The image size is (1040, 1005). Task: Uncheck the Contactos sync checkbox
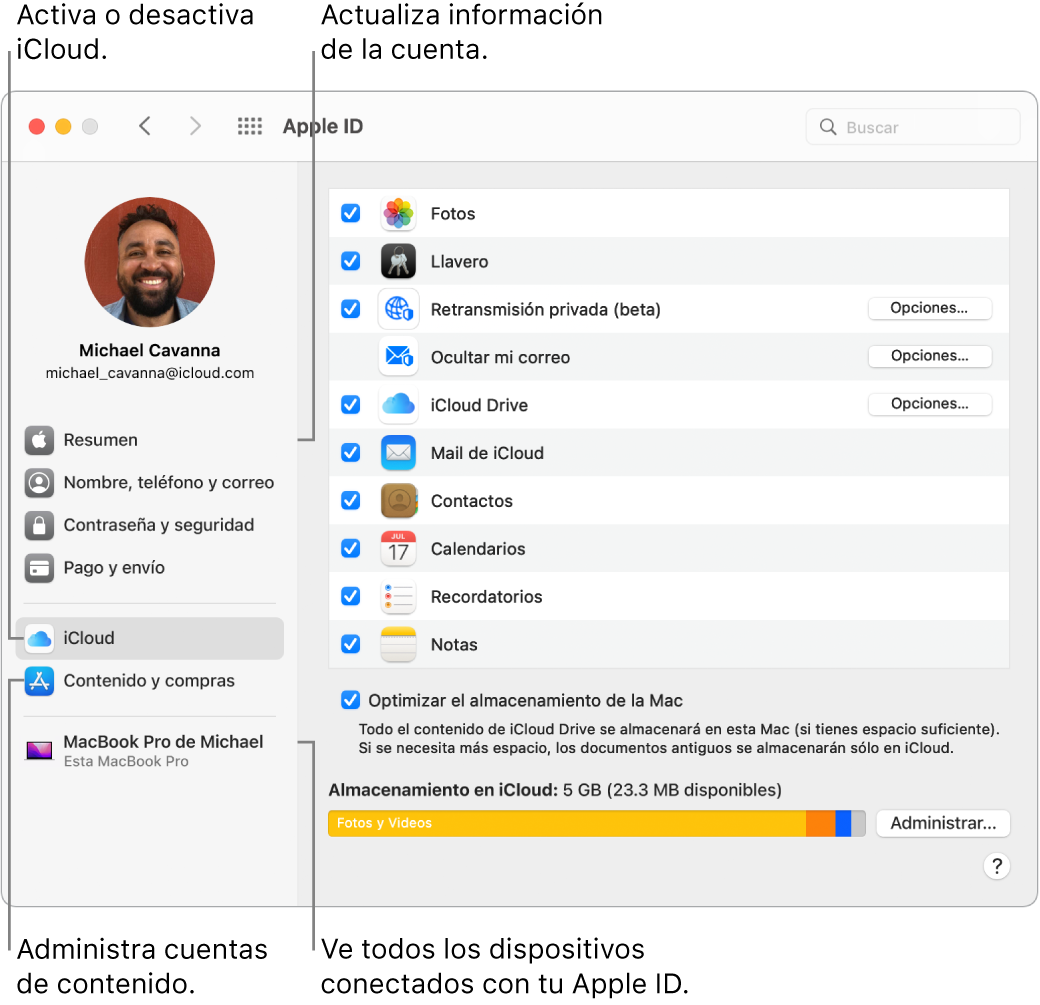351,500
